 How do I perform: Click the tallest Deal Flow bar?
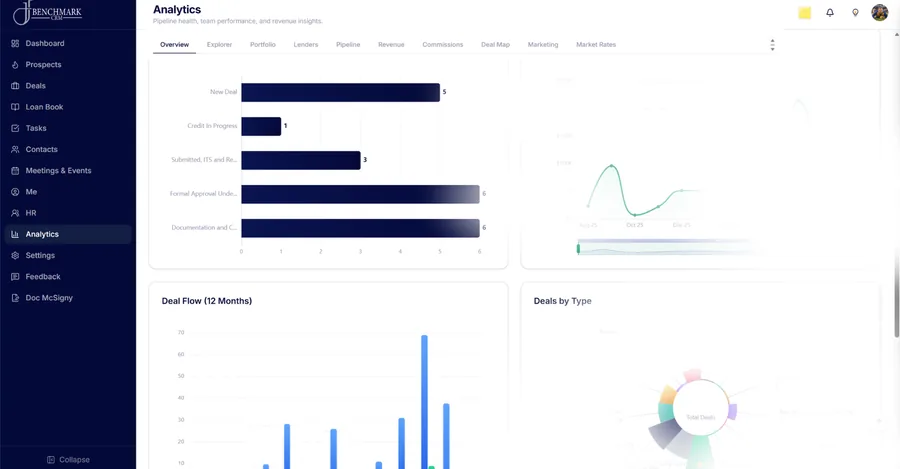pyautogui.click(x=424, y=402)
